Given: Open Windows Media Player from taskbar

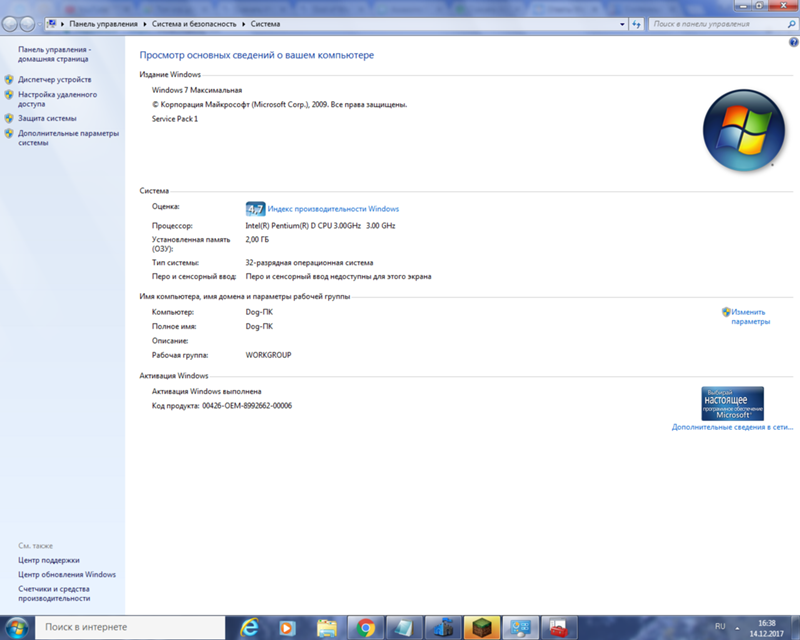Looking at the screenshot, I should pyautogui.click(x=287, y=627).
